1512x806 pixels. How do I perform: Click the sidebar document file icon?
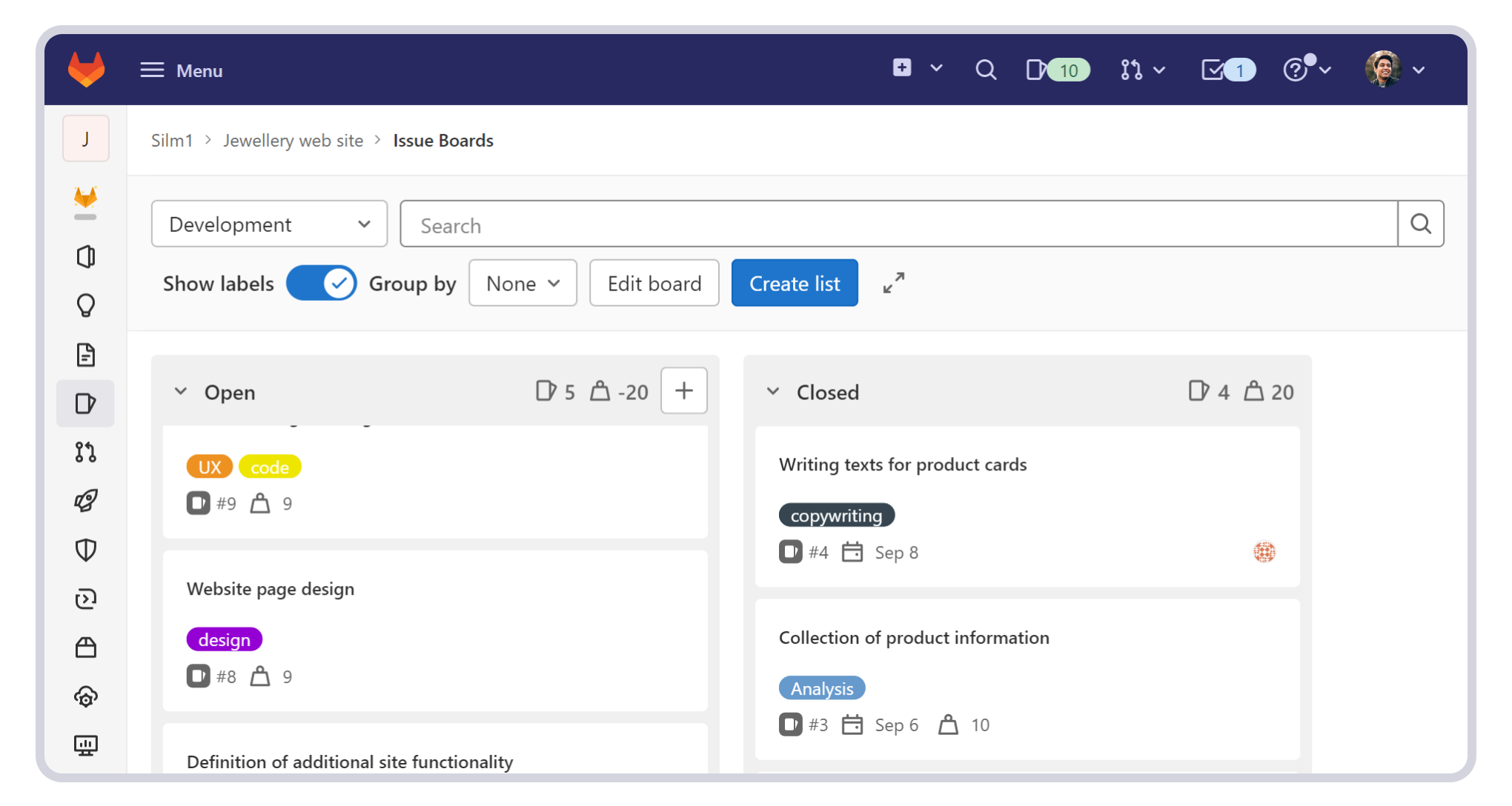[86, 355]
